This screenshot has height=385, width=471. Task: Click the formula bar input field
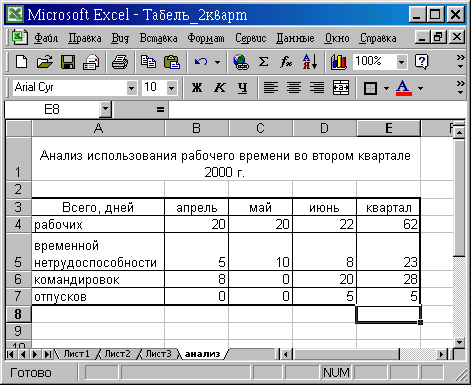click(317, 109)
